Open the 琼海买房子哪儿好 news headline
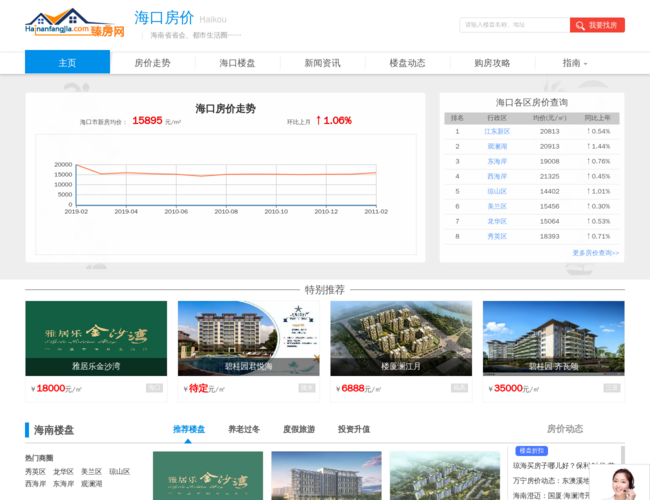Screen dimensions: 650x500 pyautogui.click(x=552, y=466)
